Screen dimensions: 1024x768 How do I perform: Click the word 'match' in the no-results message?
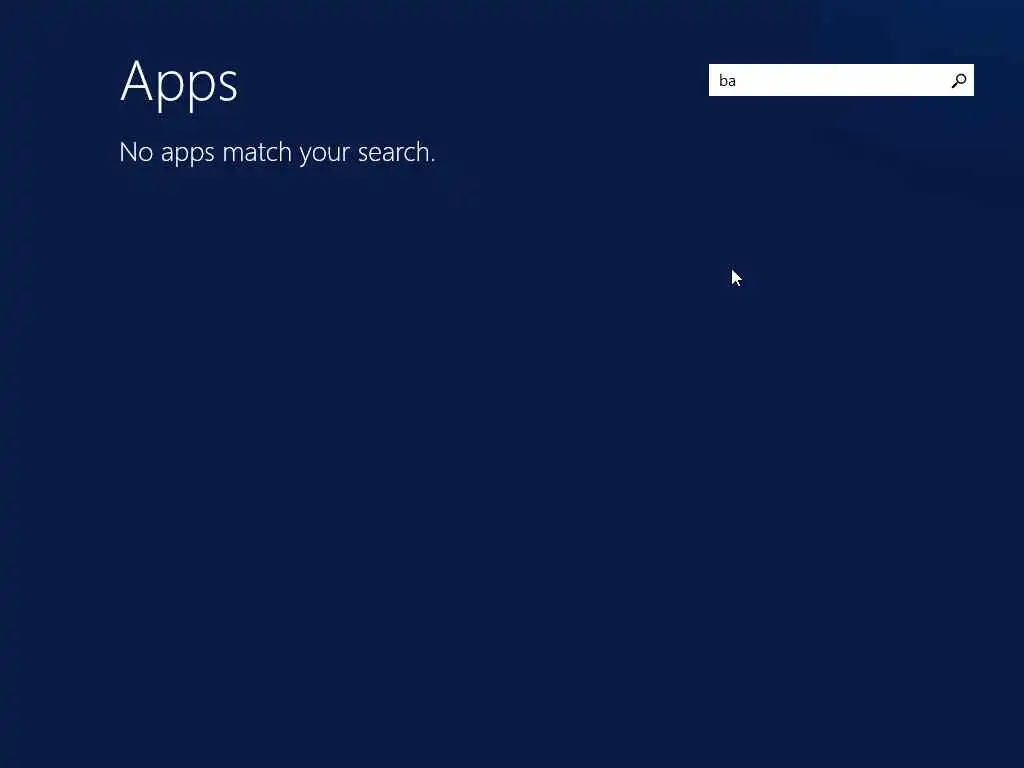(257, 152)
